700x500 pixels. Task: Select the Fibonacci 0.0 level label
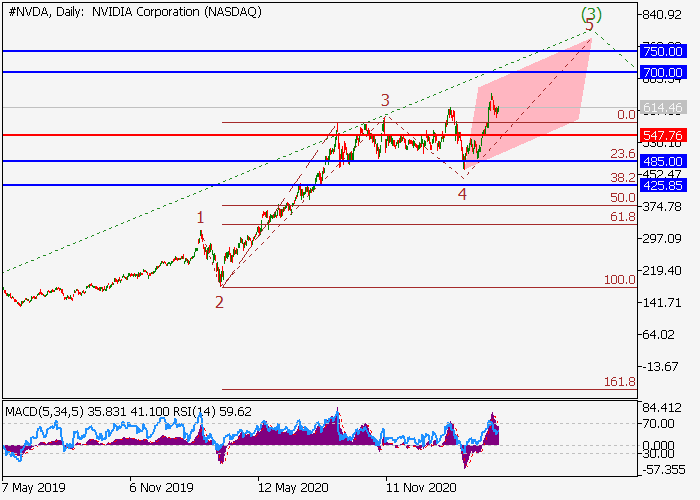(626, 115)
